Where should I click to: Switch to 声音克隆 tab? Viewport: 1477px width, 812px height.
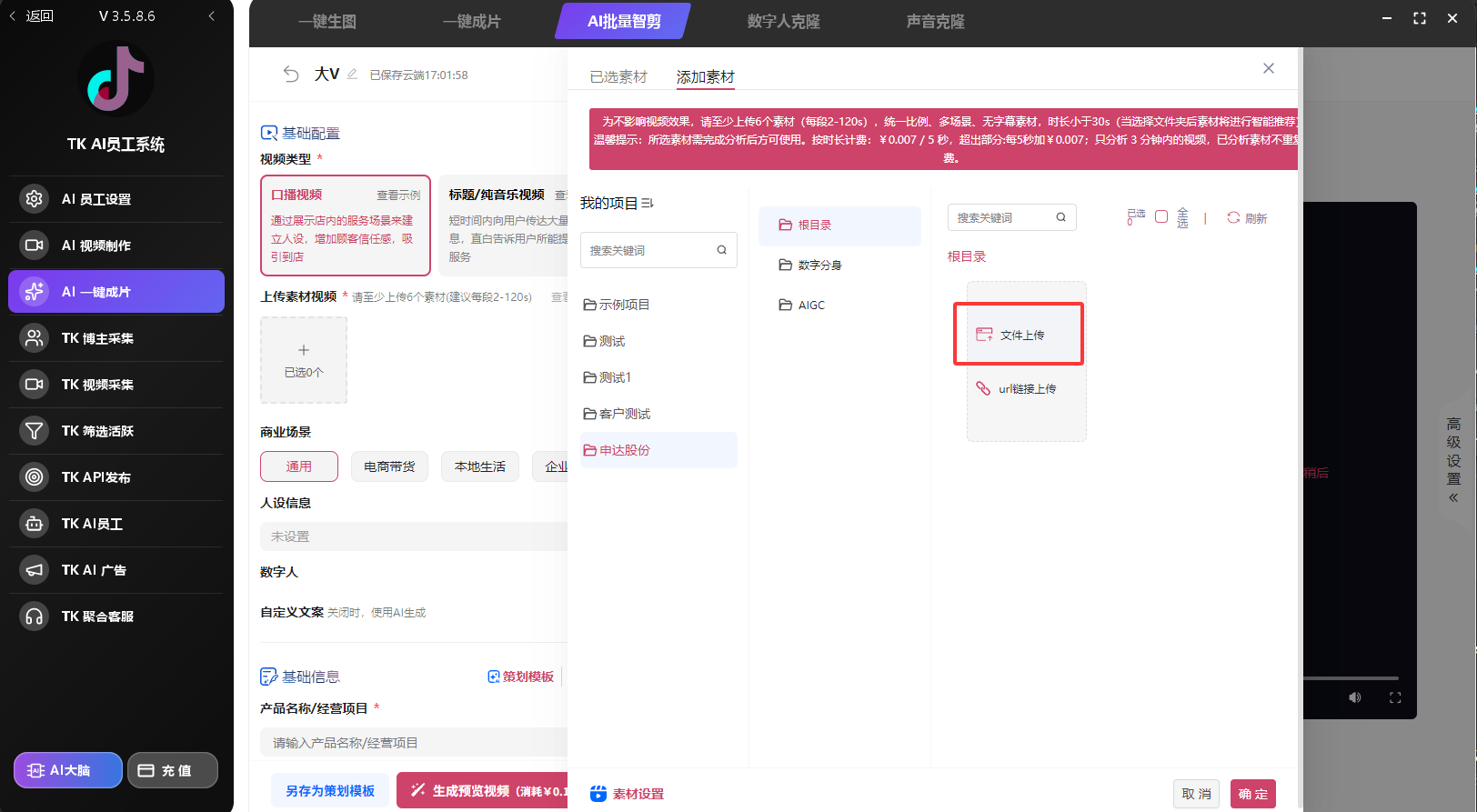pos(936,22)
